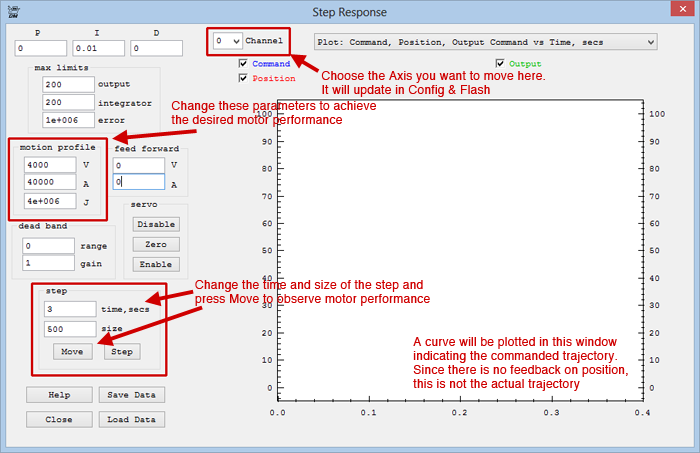
Task: Click the servo Zero button
Action: (155, 244)
